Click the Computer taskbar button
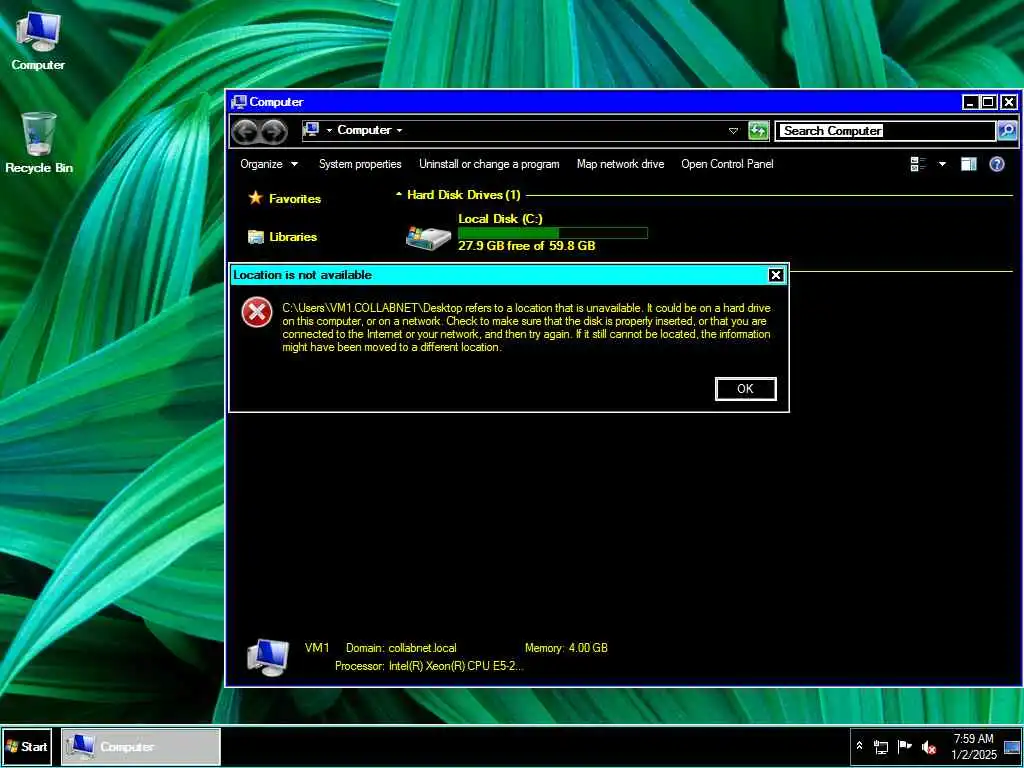The height and width of the screenshot is (768, 1024). point(141,746)
